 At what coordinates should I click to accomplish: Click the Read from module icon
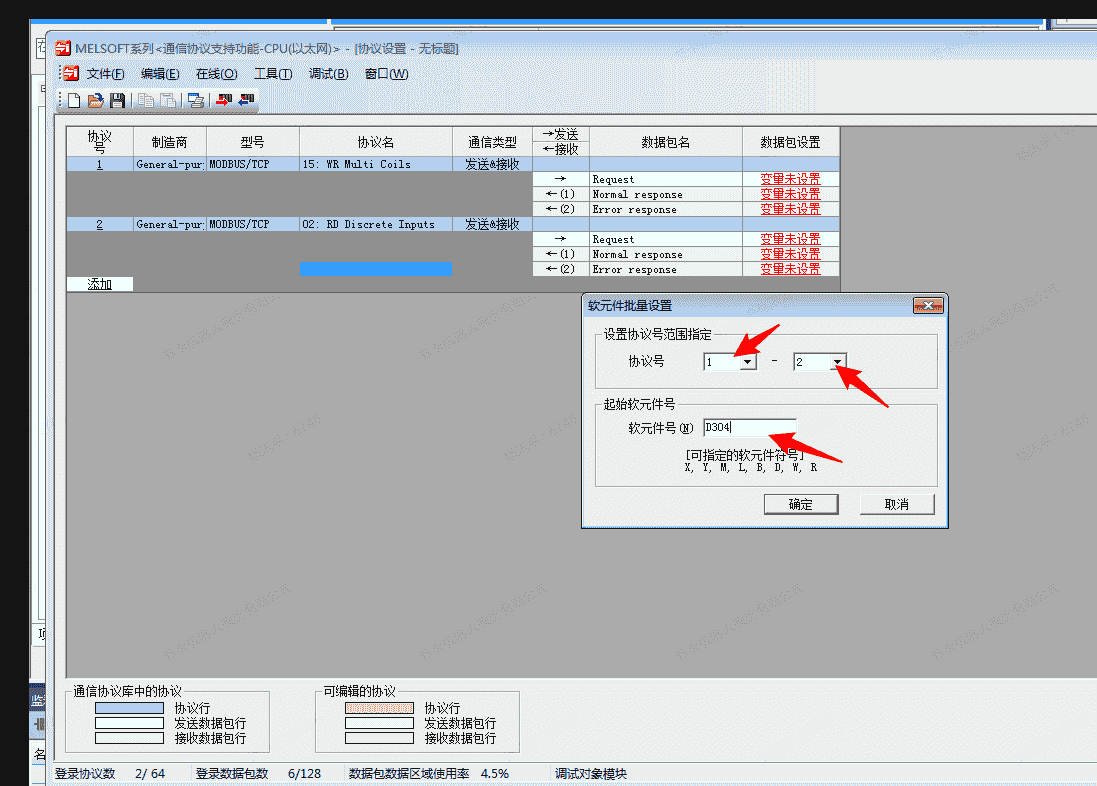(x=246, y=100)
